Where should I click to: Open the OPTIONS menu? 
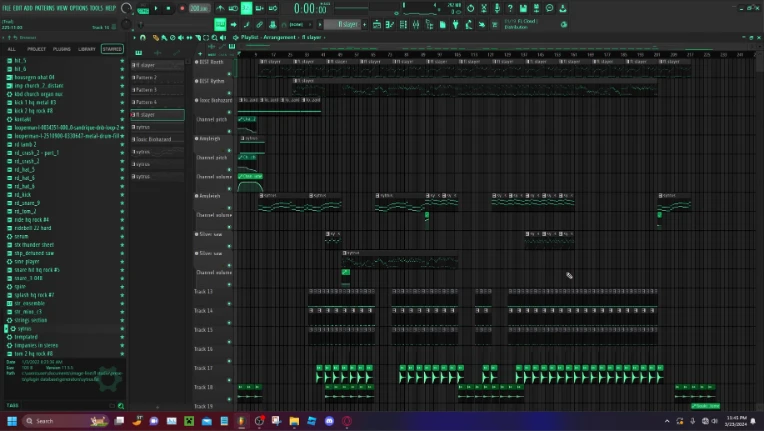click(78, 8)
